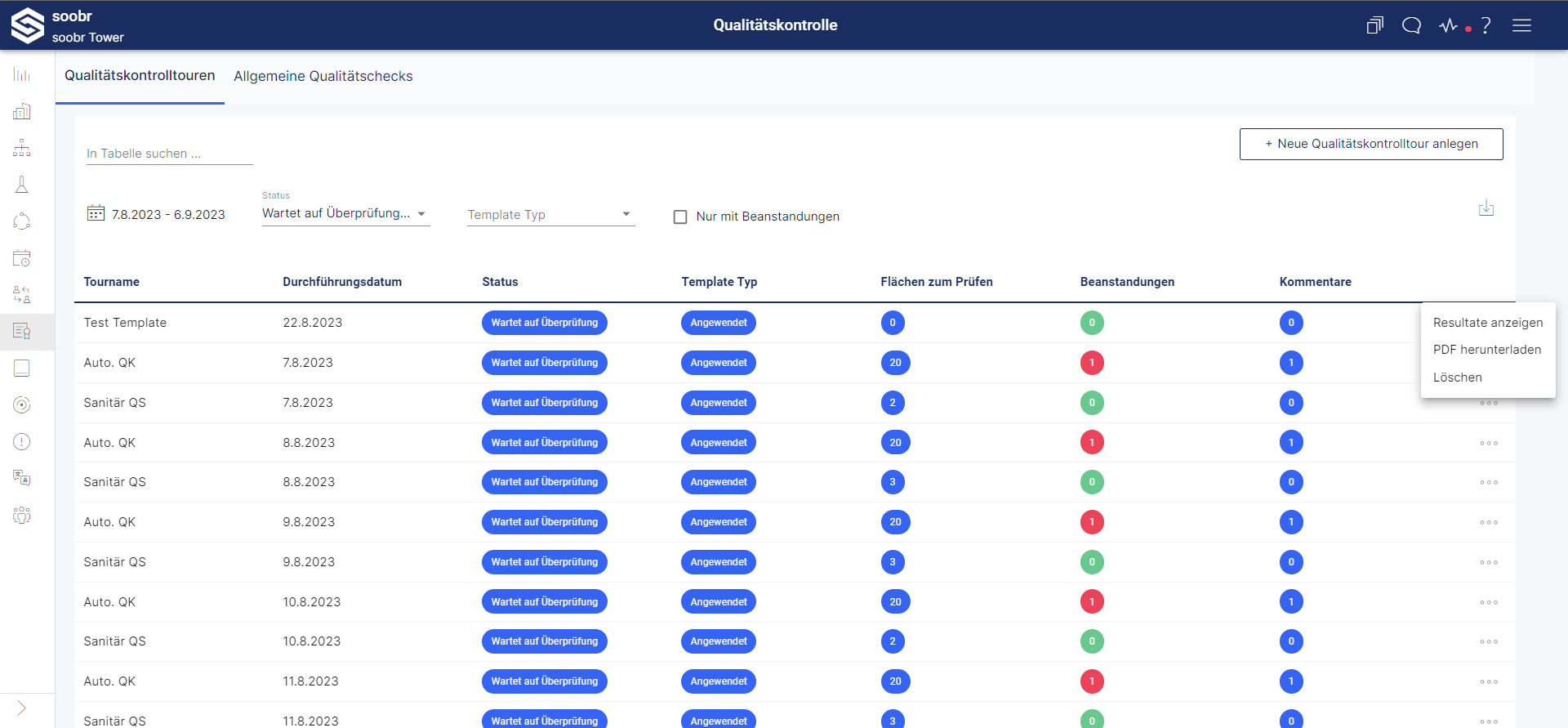Viewport: 1568px width, 728px height.
Task: Open the buildings sidebar icon
Action: [x=22, y=111]
